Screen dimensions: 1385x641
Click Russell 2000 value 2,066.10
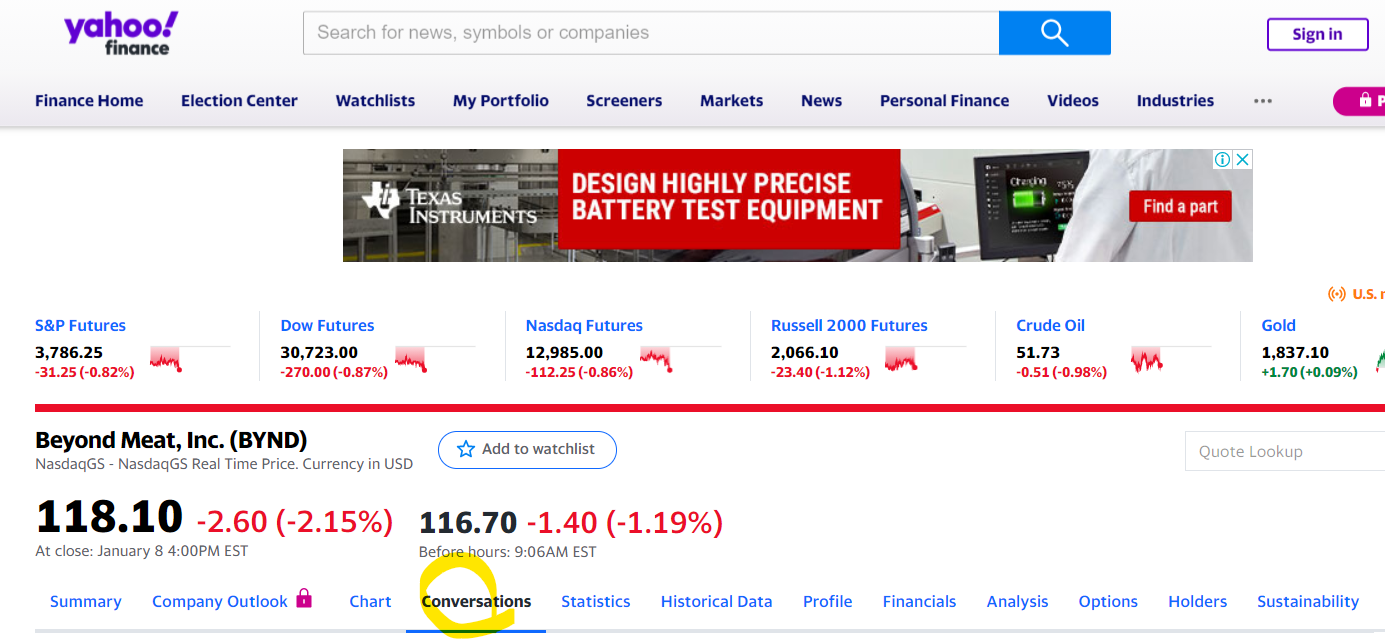tap(805, 352)
